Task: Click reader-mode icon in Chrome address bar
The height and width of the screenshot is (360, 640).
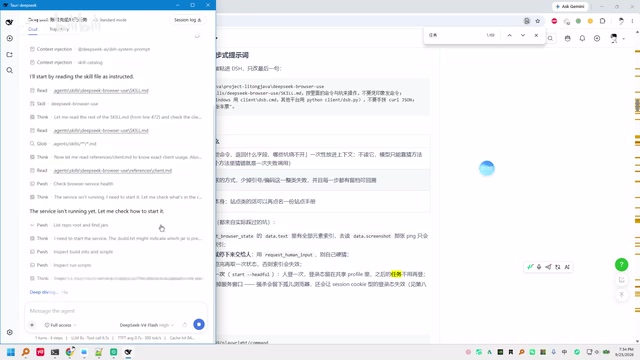Action: (527, 21)
